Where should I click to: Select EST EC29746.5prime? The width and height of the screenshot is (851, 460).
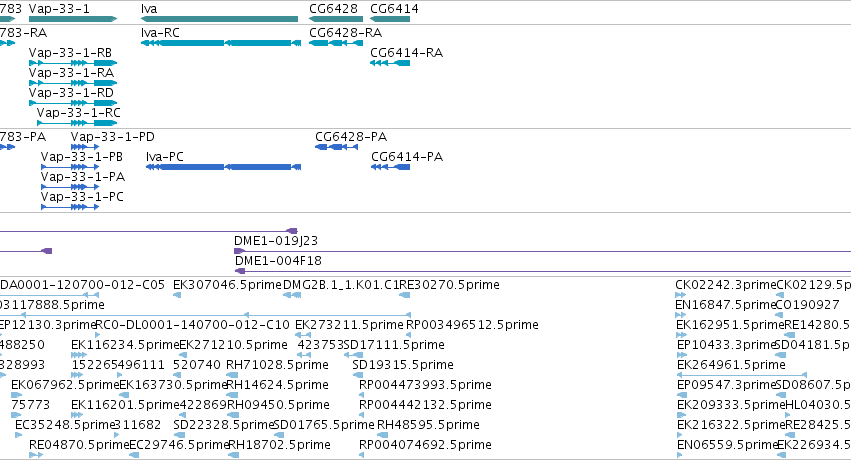tap(180, 445)
